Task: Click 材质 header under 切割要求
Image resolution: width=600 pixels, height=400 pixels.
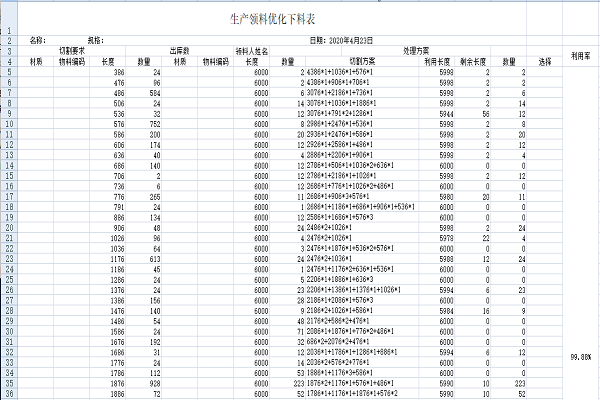Action: (x=36, y=61)
